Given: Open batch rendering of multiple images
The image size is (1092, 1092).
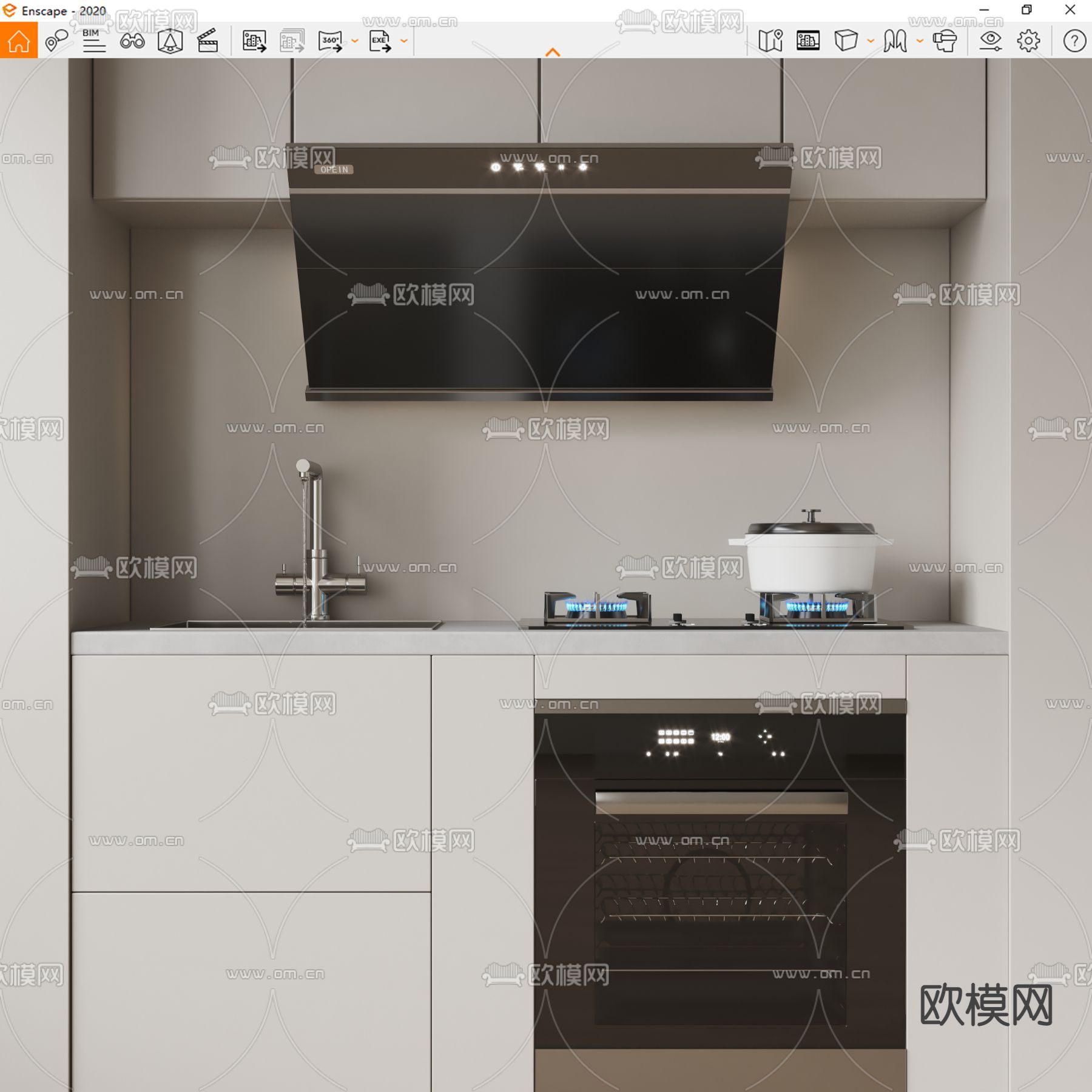Looking at the screenshot, I should coord(290,41).
